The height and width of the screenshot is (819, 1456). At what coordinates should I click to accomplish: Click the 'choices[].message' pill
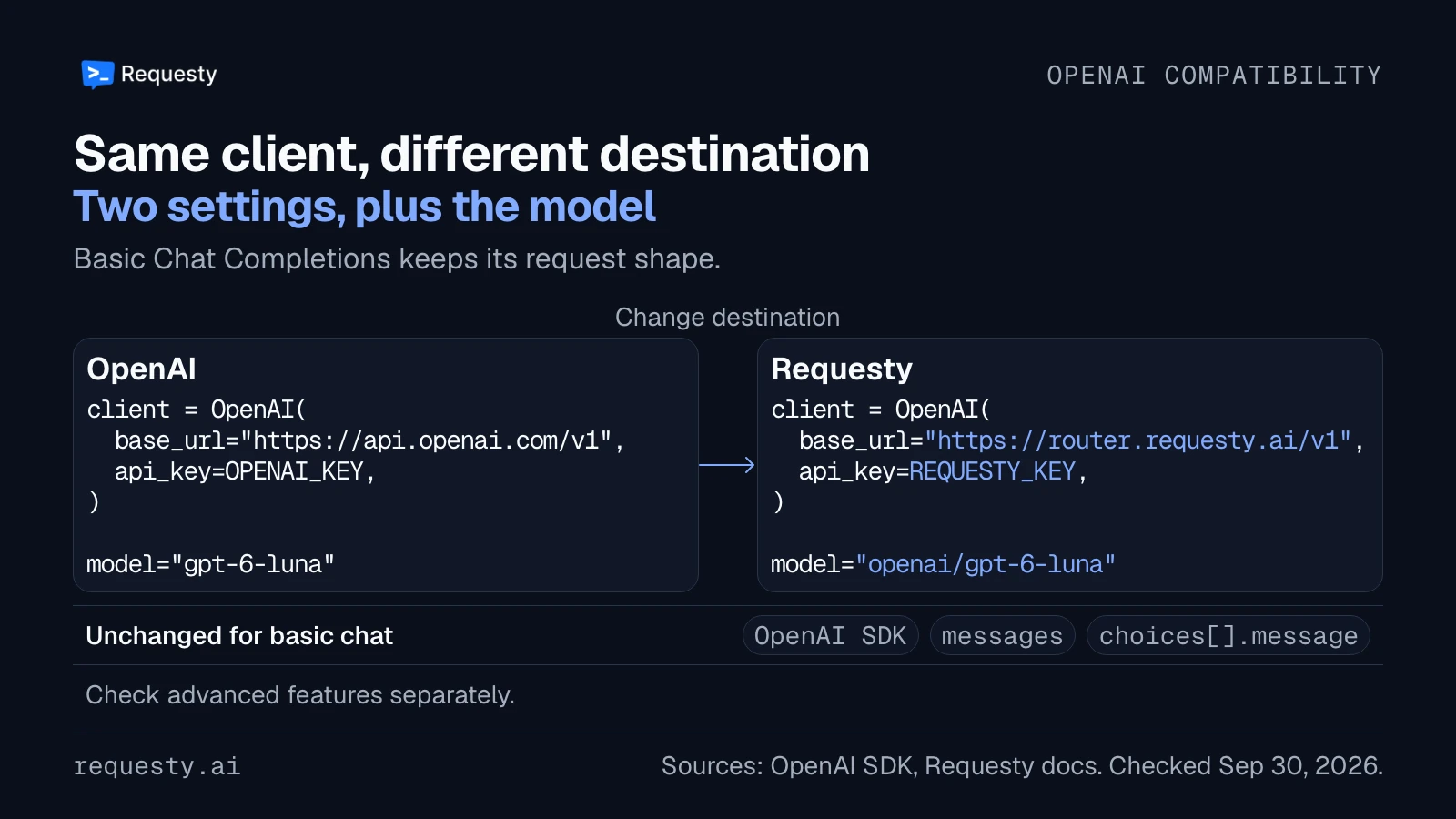(1228, 636)
